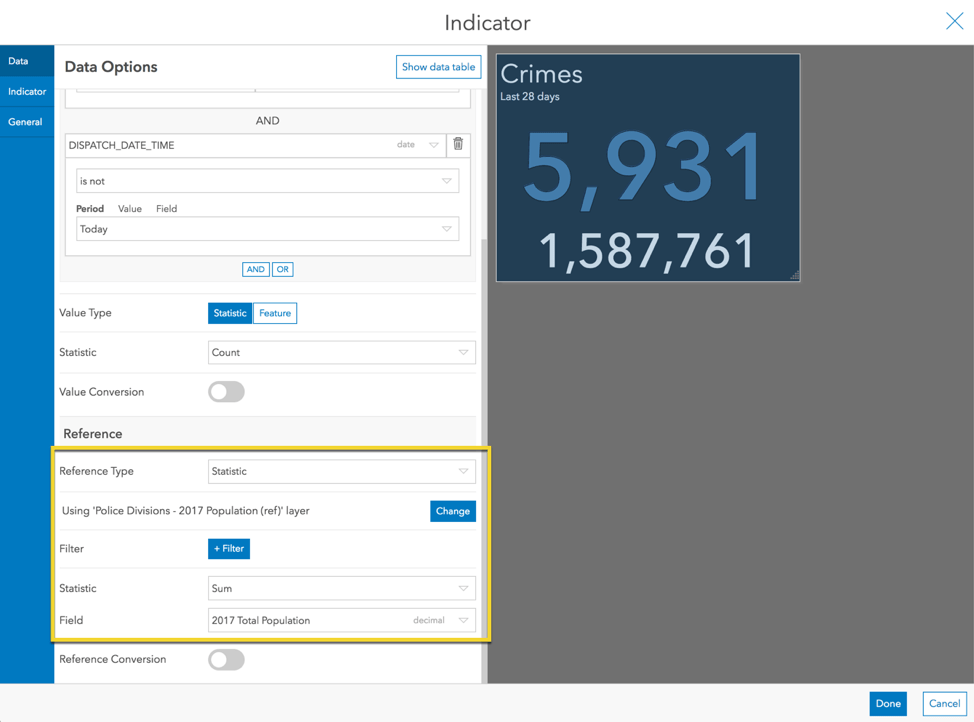This screenshot has height=722, width=974.
Task: Expand the Today period dropdown
Action: (268, 229)
